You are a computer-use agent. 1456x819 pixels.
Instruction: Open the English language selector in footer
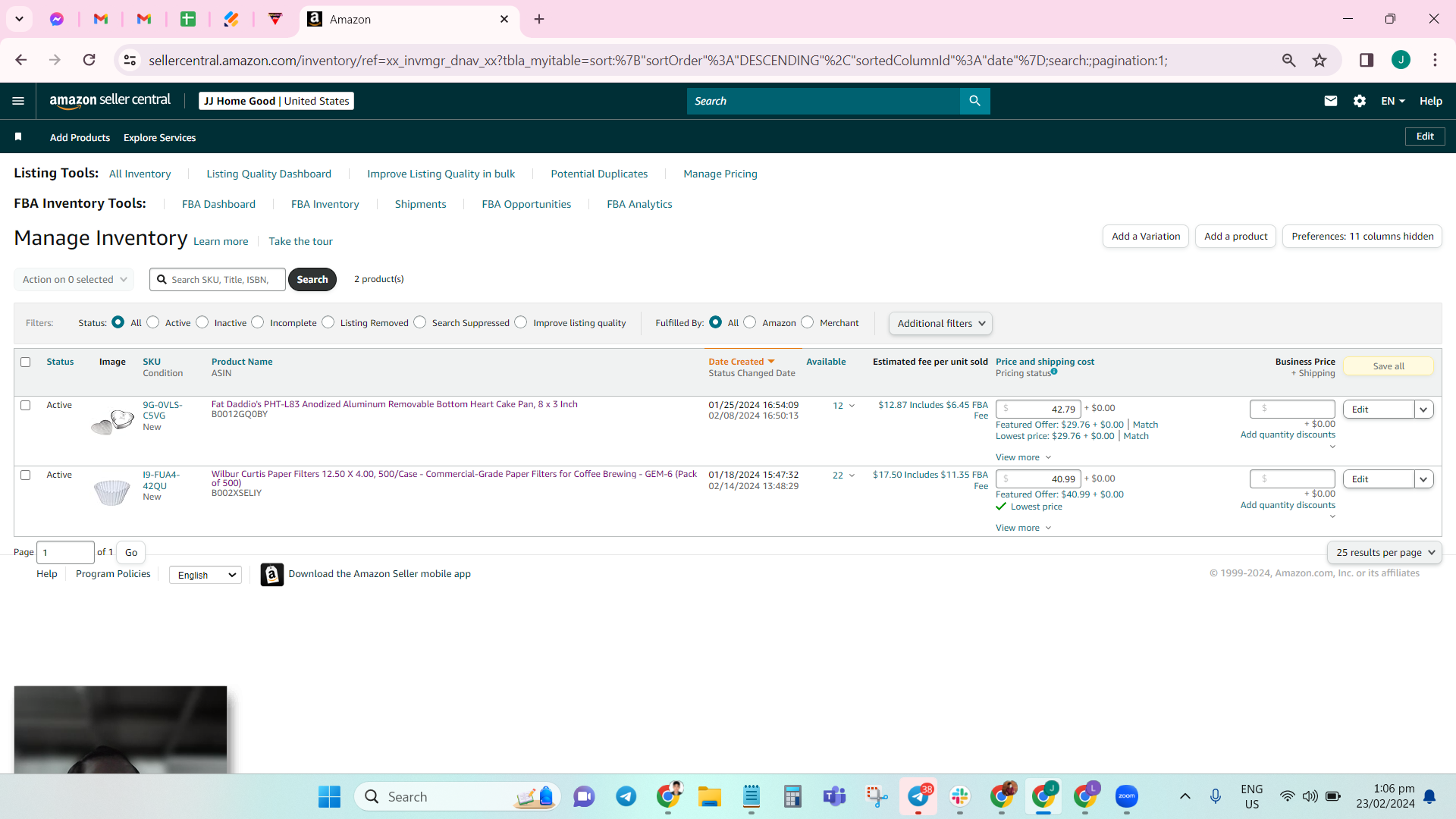click(x=206, y=575)
